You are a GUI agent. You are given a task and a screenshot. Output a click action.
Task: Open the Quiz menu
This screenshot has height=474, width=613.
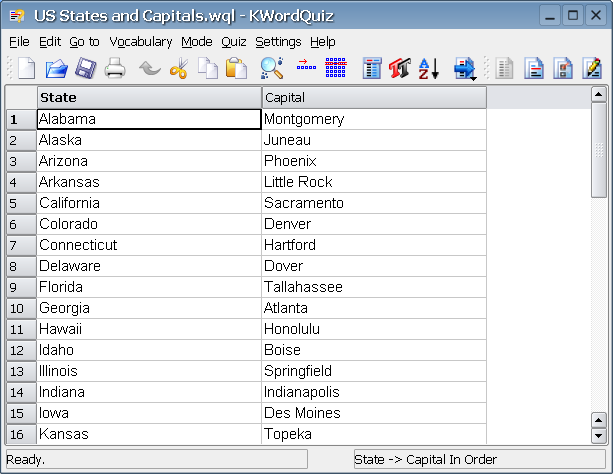234,41
